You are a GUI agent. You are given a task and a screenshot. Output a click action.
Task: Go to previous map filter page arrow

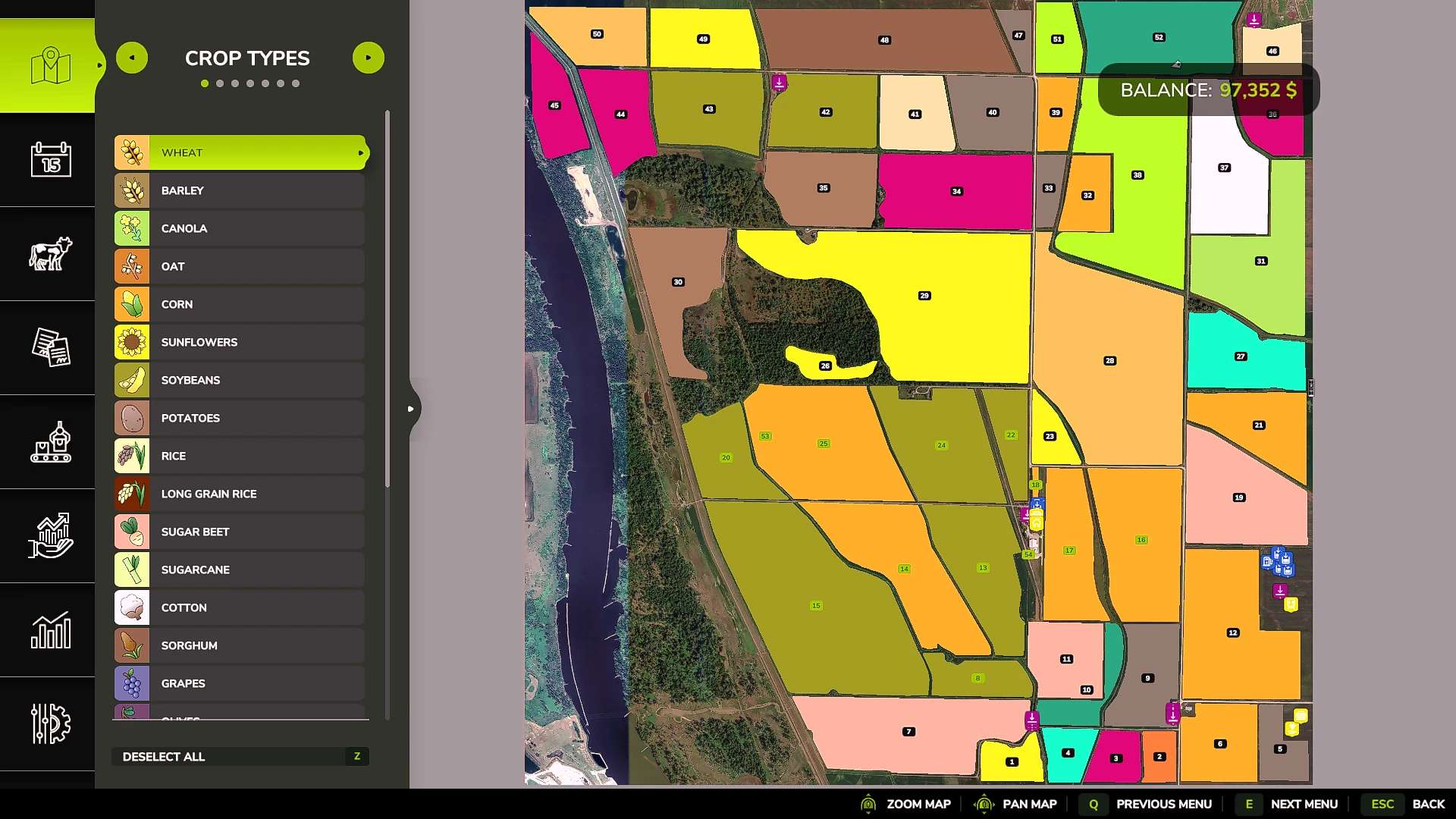click(x=132, y=58)
